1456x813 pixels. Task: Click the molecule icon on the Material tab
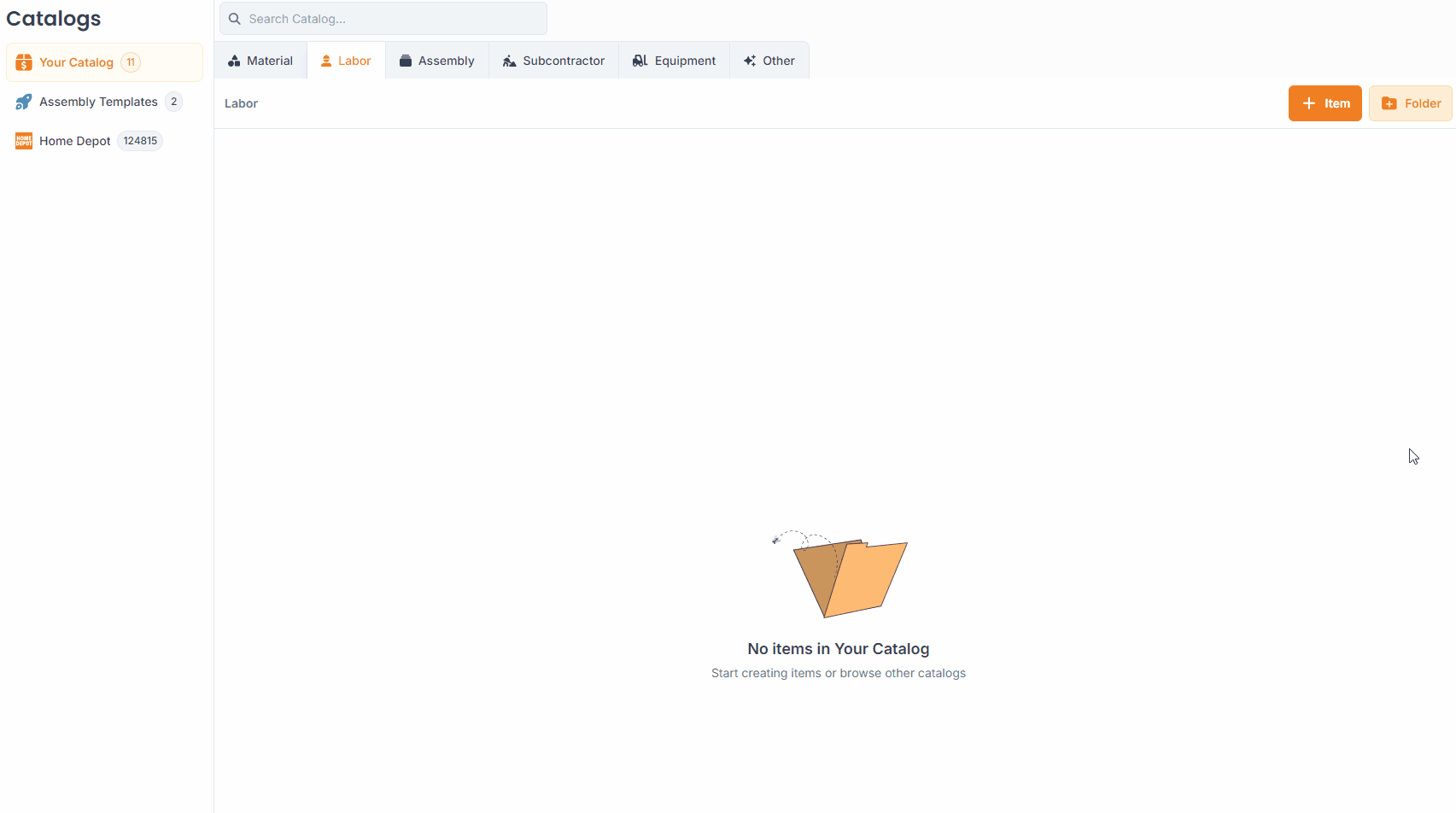pyautogui.click(x=234, y=60)
